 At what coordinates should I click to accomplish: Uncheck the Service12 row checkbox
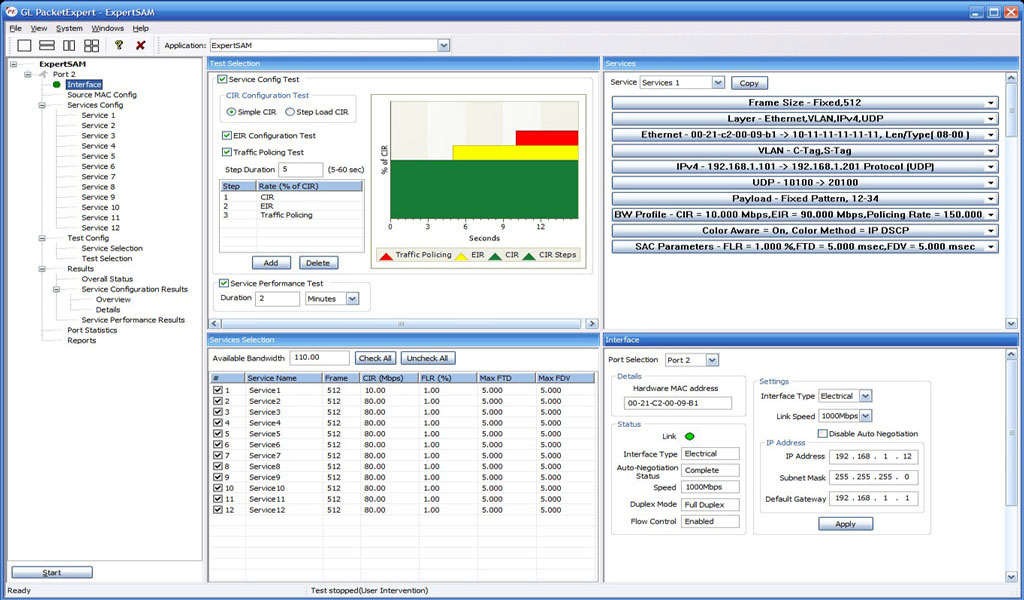click(217, 509)
